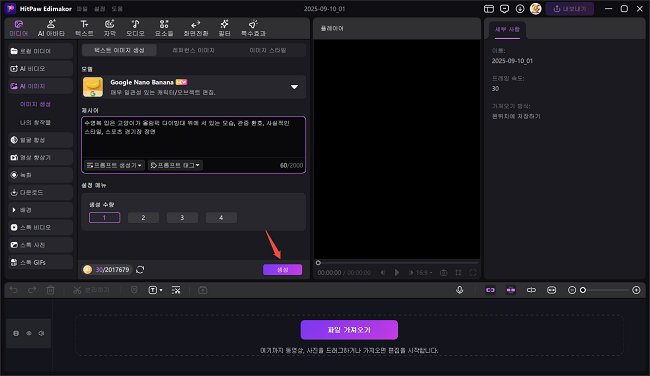Select generation quantity 3
The image size is (650, 376).
[182, 218]
